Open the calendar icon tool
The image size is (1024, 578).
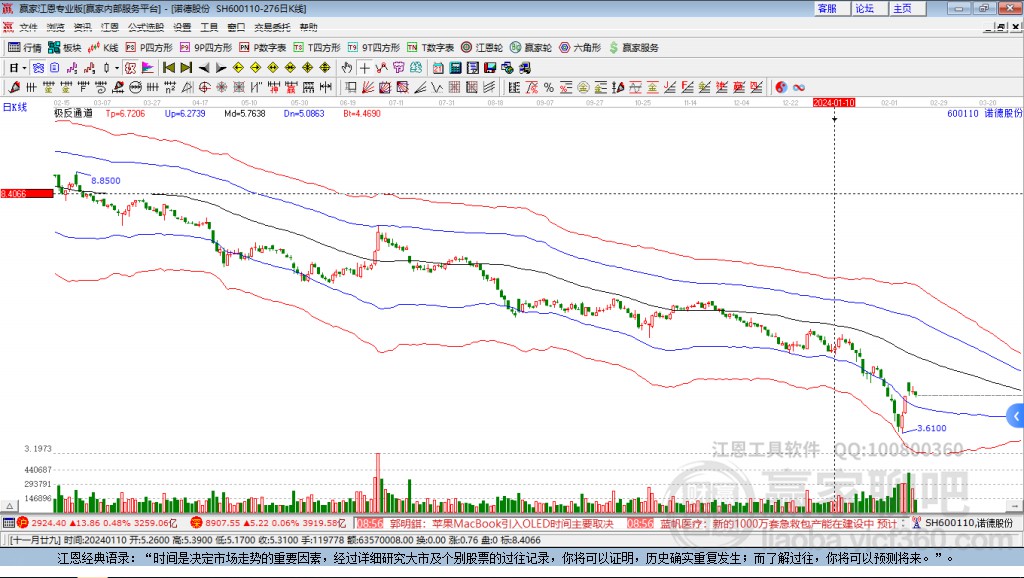coord(438,68)
